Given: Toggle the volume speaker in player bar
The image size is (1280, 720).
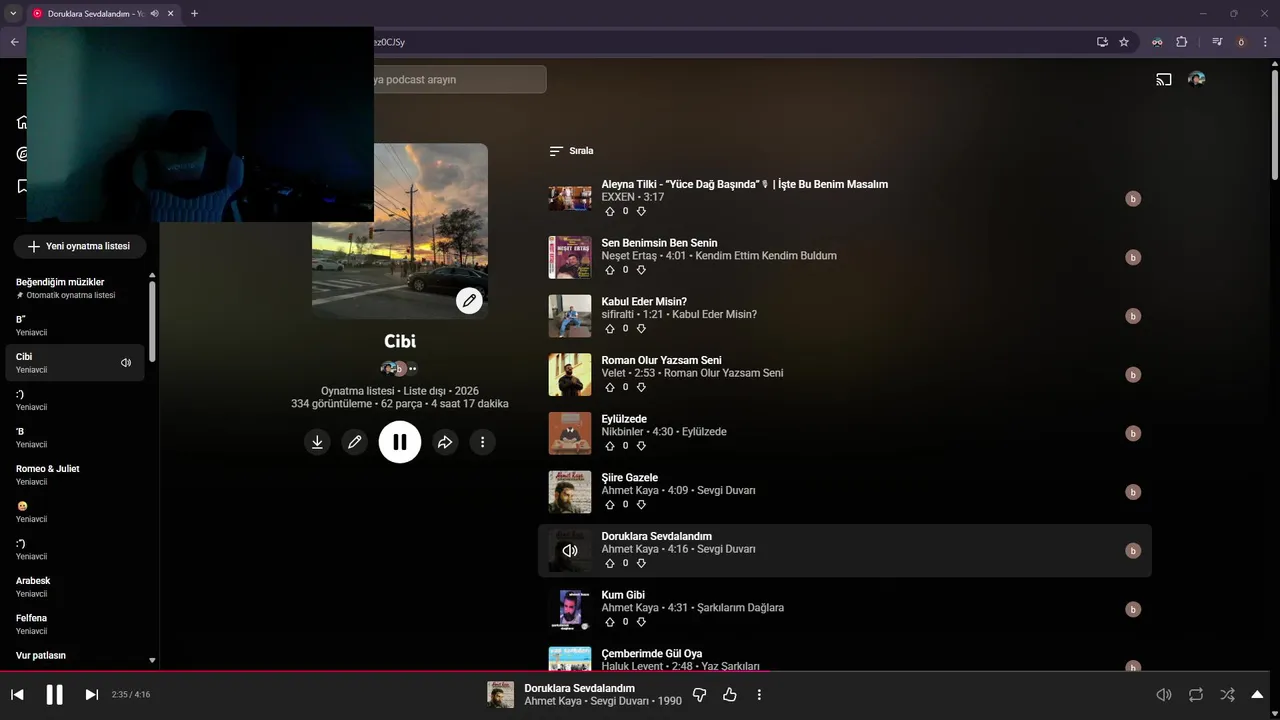Looking at the screenshot, I should [1164, 694].
